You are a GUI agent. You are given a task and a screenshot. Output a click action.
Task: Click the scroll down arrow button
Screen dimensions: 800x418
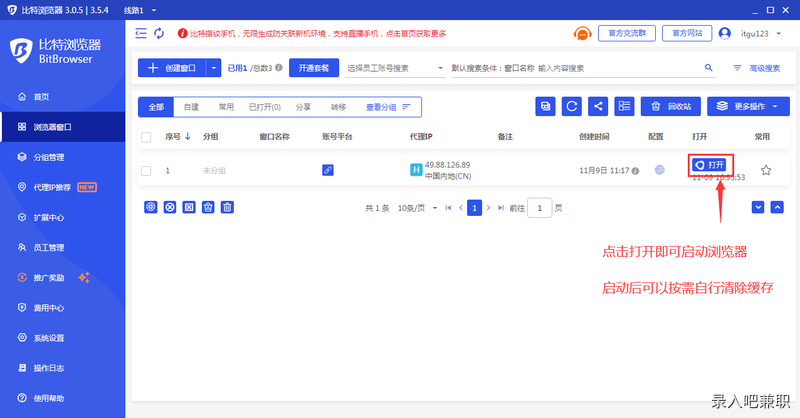click(x=758, y=207)
